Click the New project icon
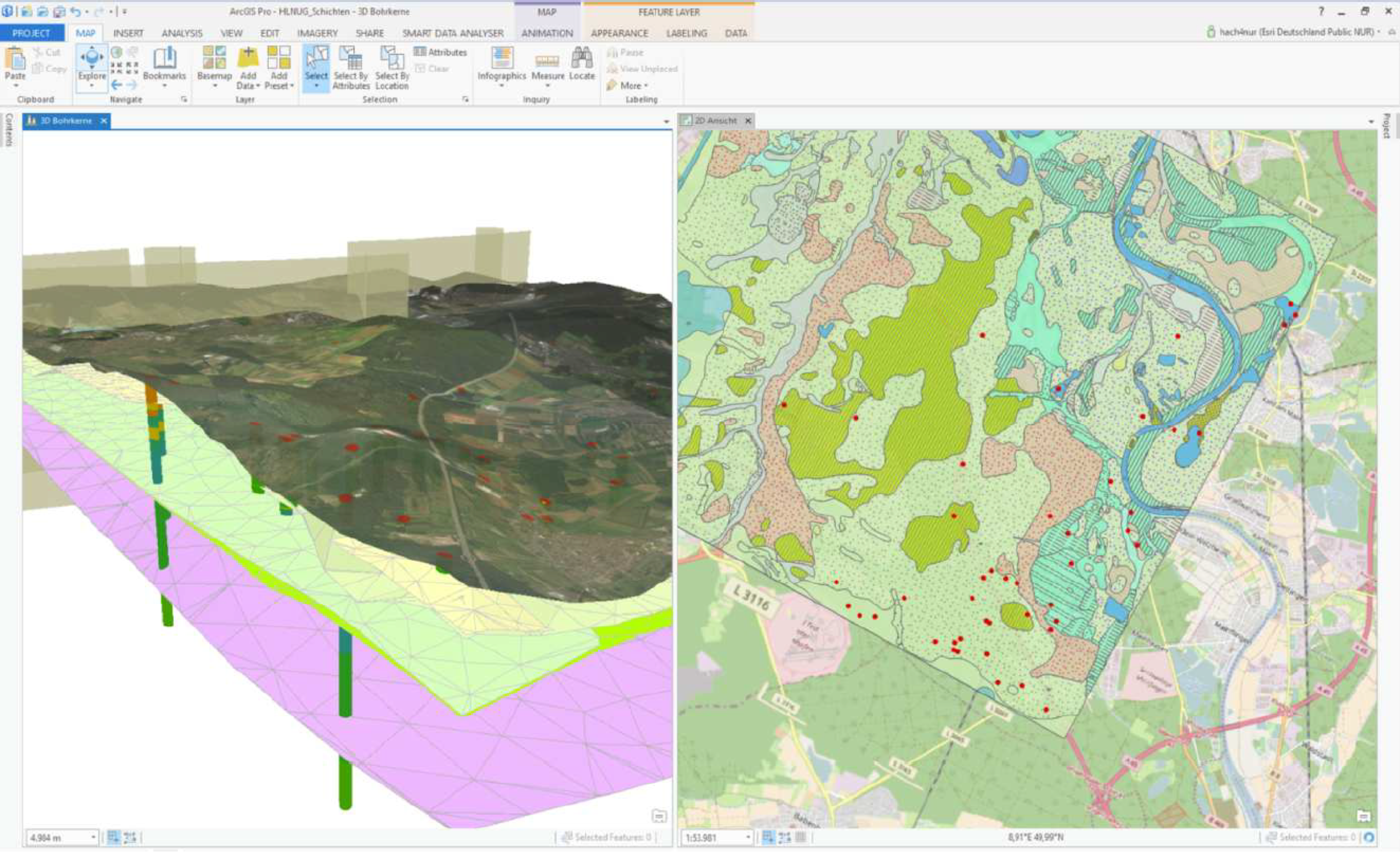The width and height of the screenshot is (1400, 858). (x=27, y=12)
